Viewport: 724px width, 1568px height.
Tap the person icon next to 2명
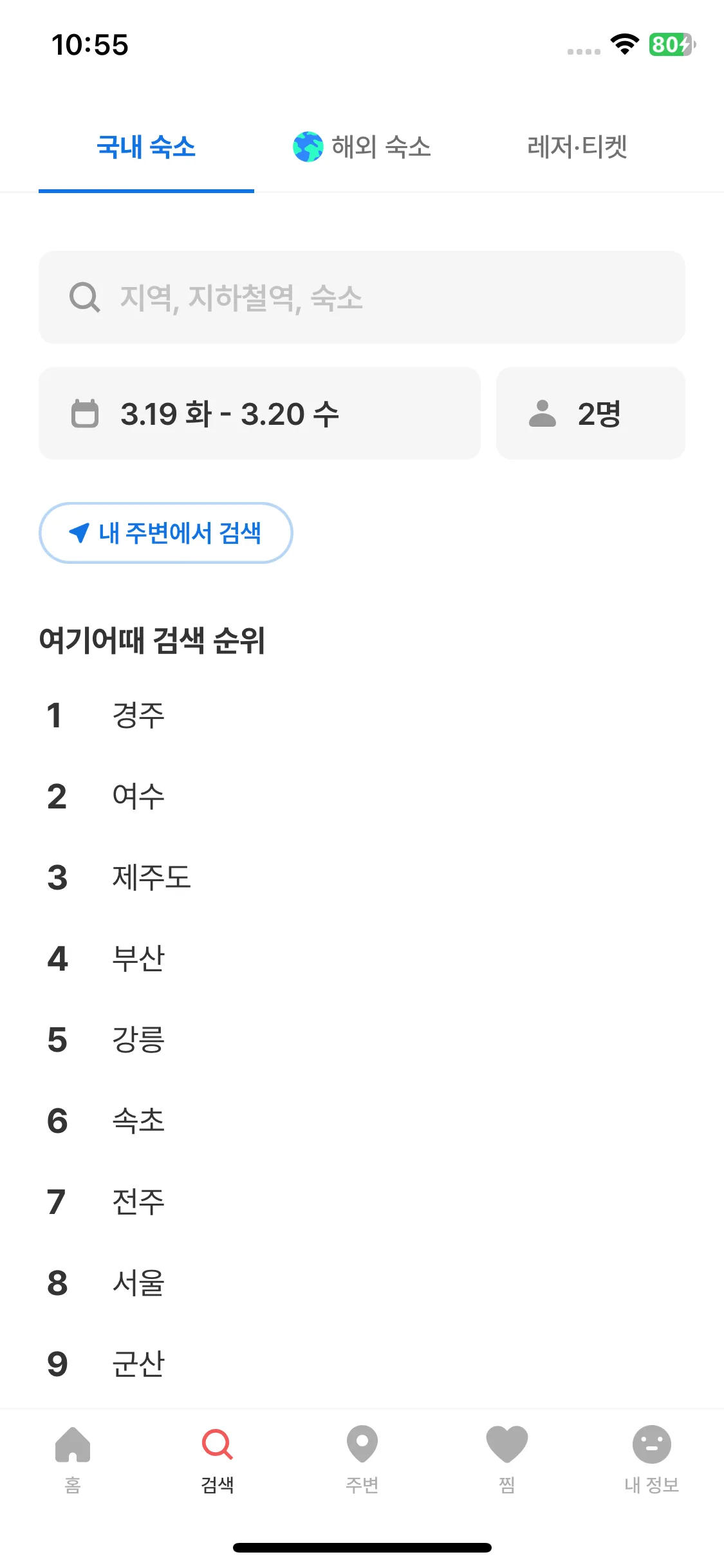coord(543,413)
